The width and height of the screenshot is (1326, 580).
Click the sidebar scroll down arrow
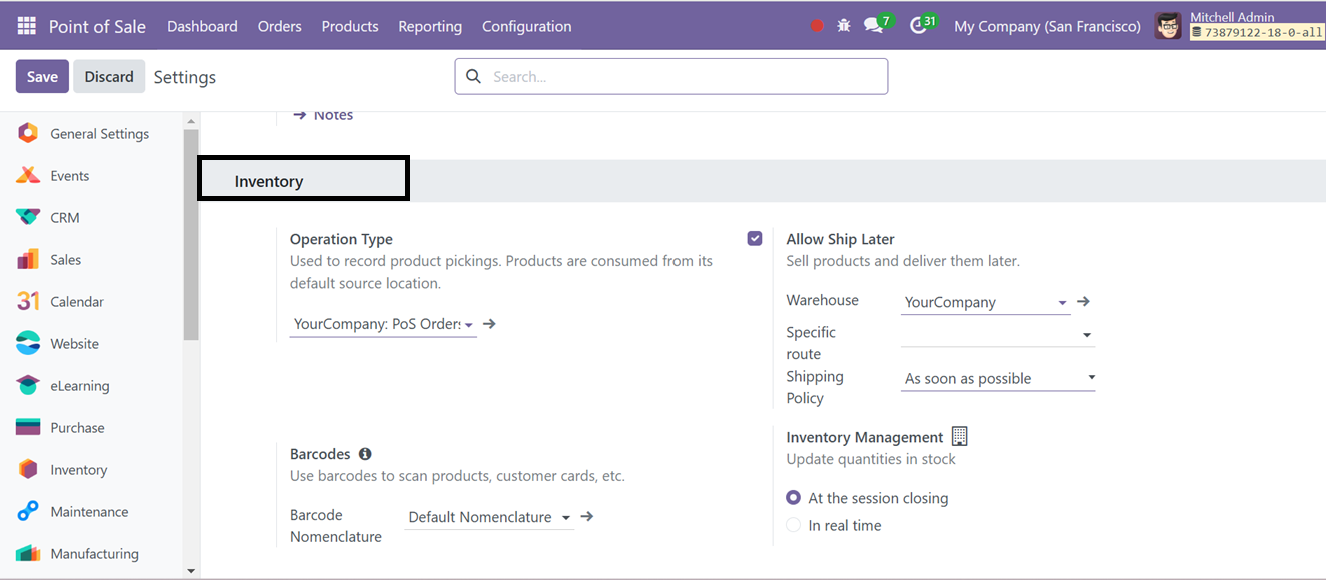(191, 570)
